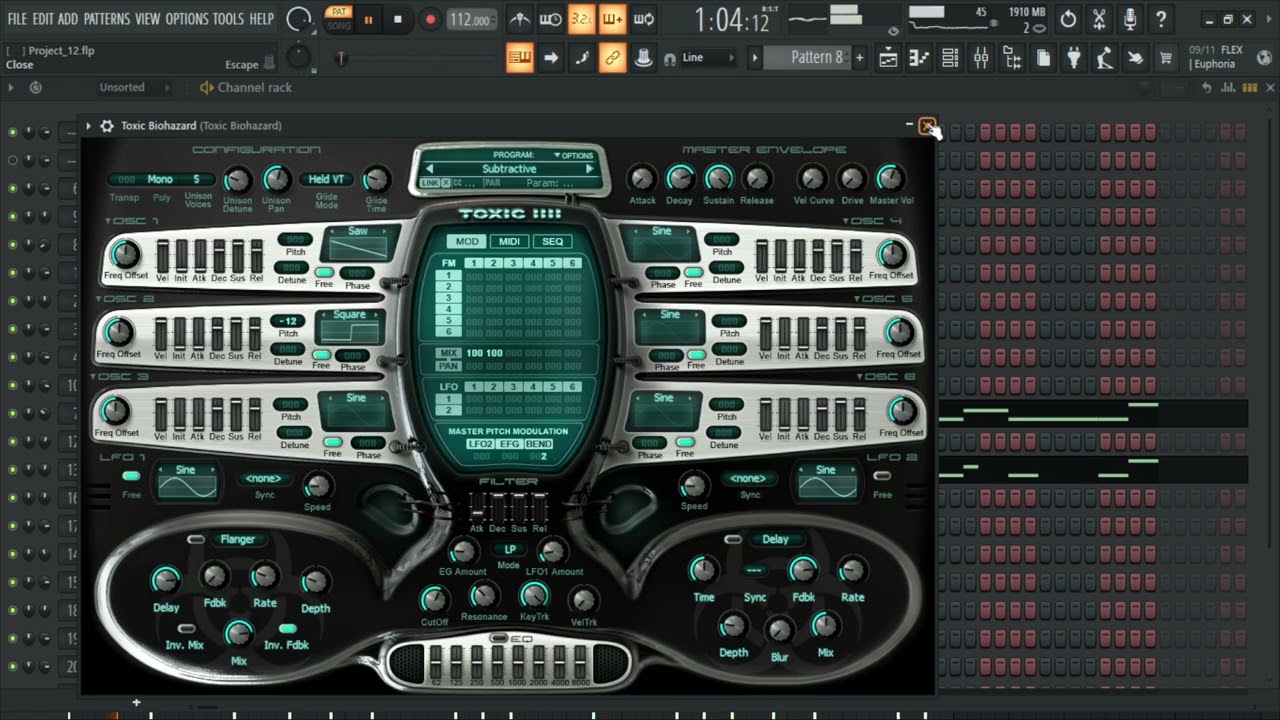Image resolution: width=1280 pixels, height=720 pixels.
Task: Click the scissors render/cut tool icon
Action: click(1099, 19)
